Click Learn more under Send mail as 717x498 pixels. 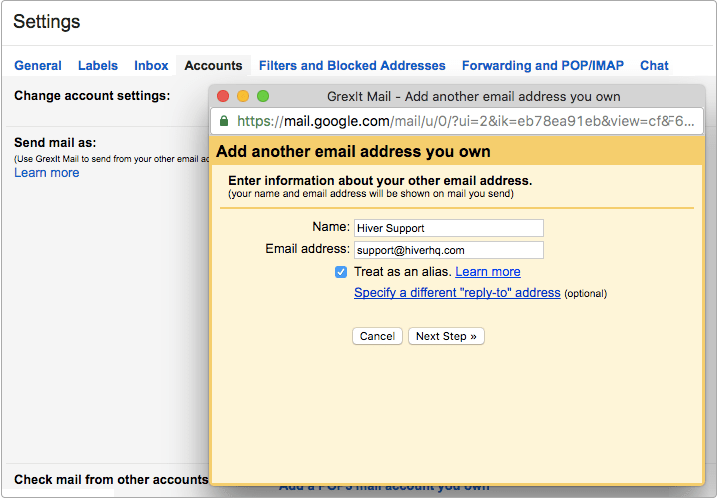click(47, 172)
